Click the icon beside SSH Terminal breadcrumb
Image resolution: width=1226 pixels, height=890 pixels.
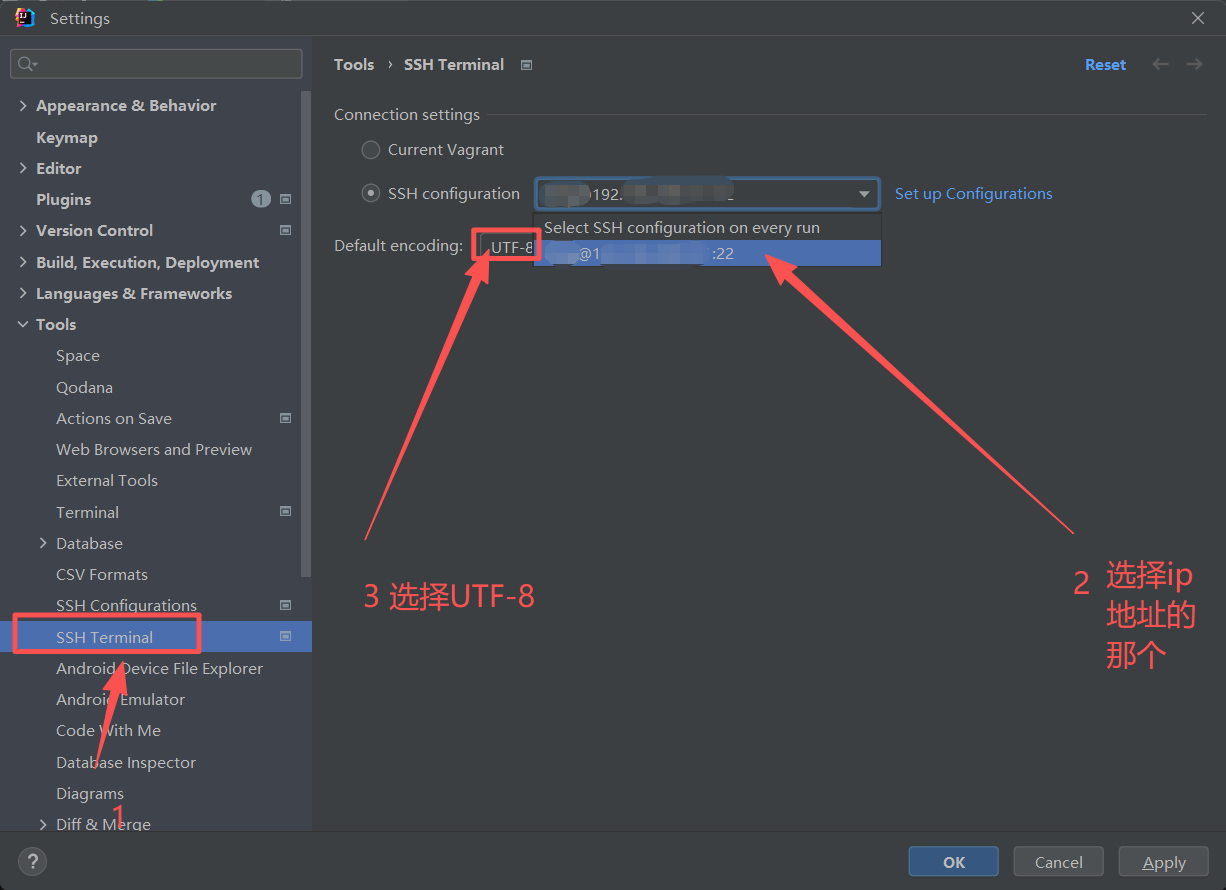[x=526, y=65]
